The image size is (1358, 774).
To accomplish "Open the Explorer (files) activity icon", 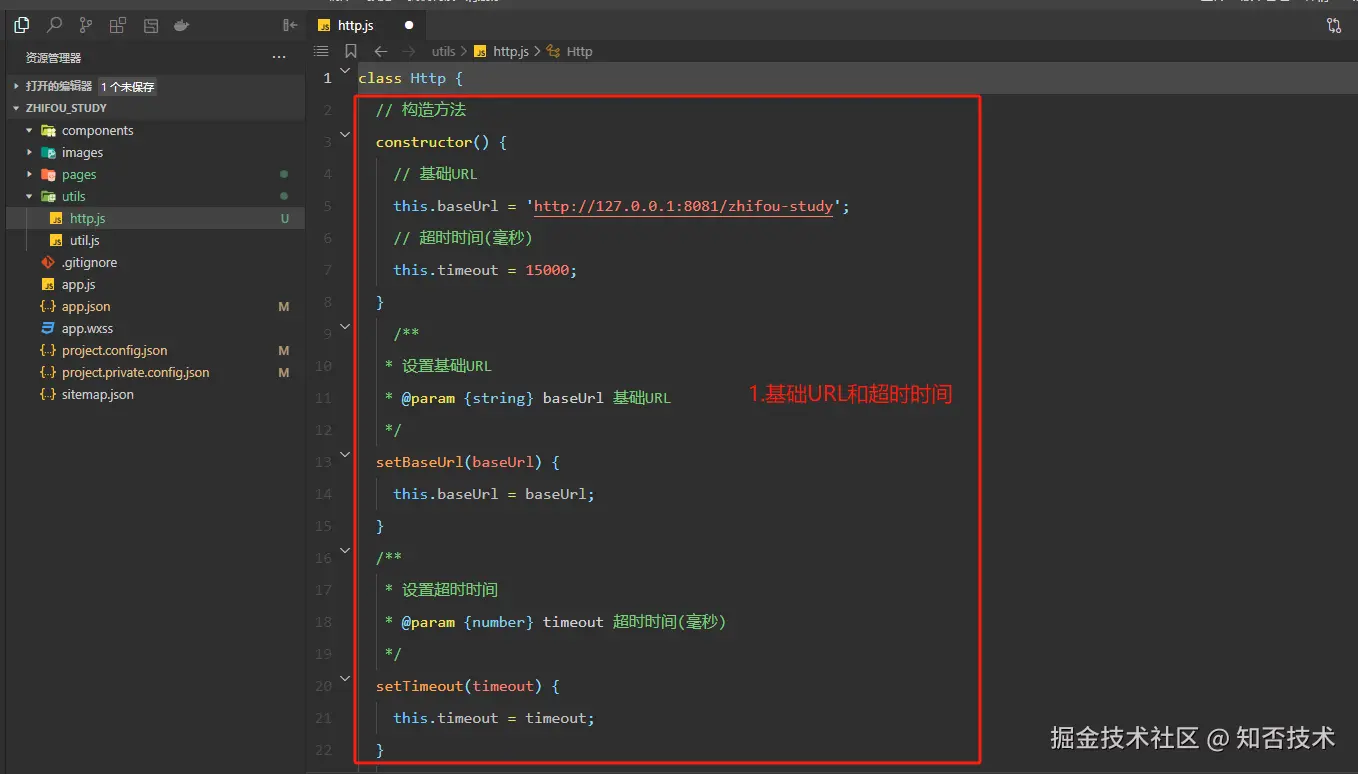I will 22,25.
